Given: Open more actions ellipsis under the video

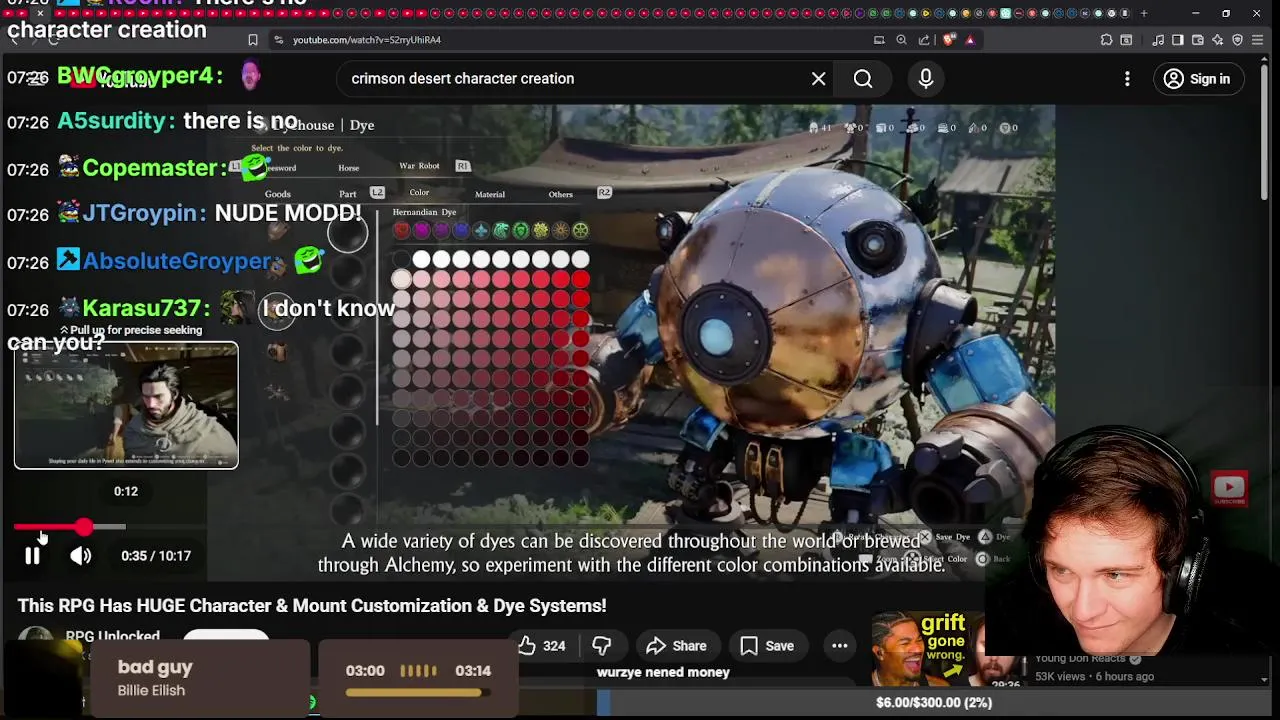Looking at the screenshot, I should [840, 646].
